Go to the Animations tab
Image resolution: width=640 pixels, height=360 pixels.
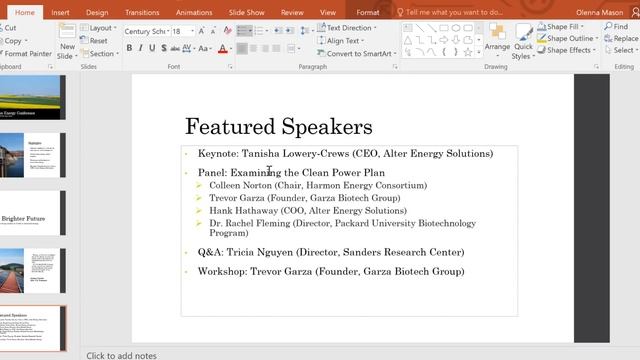(194, 13)
